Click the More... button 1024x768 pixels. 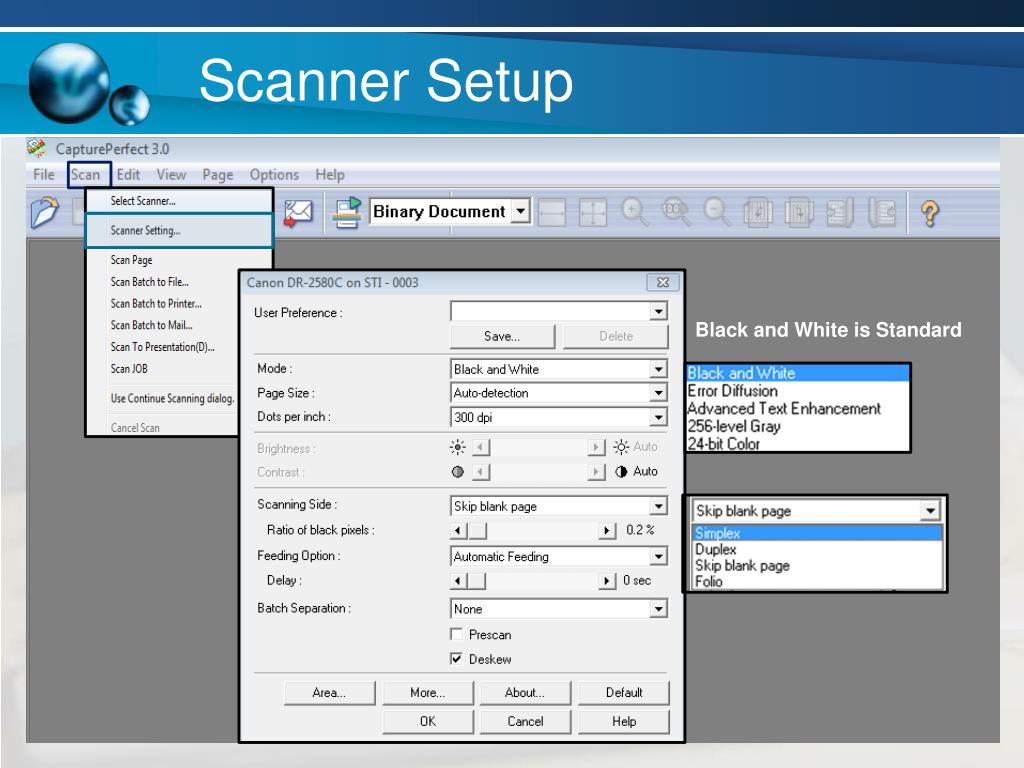428,693
